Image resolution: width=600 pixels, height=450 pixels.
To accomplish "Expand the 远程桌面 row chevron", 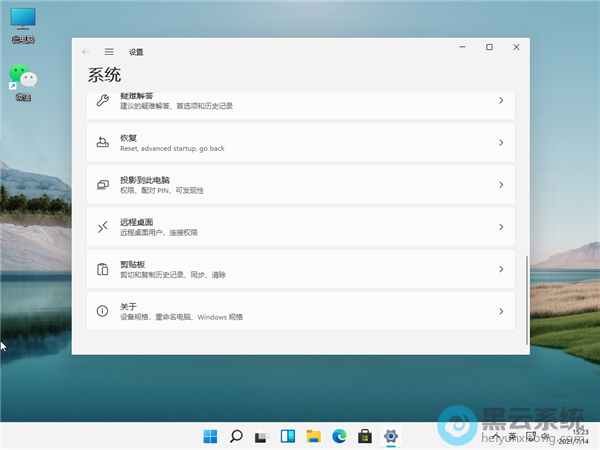I will (500, 227).
